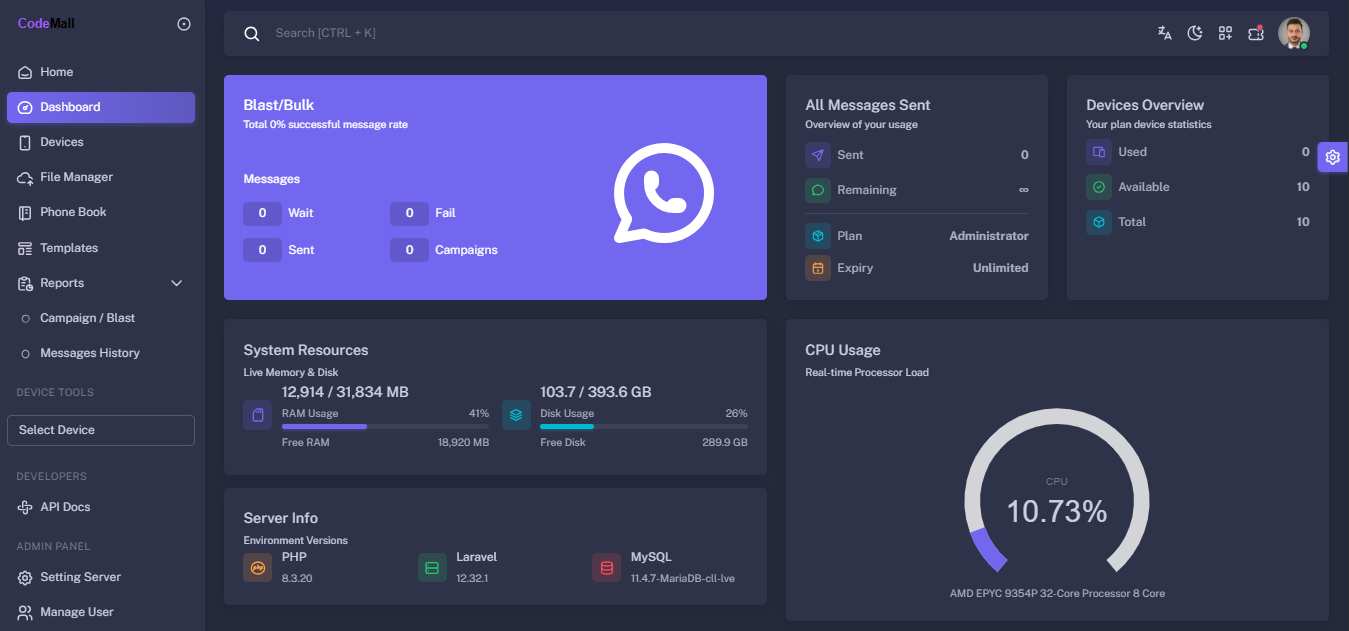This screenshot has height=631, width=1349.
Task: Open the user profile avatar menu
Action: pyautogui.click(x=1293, y=33)
